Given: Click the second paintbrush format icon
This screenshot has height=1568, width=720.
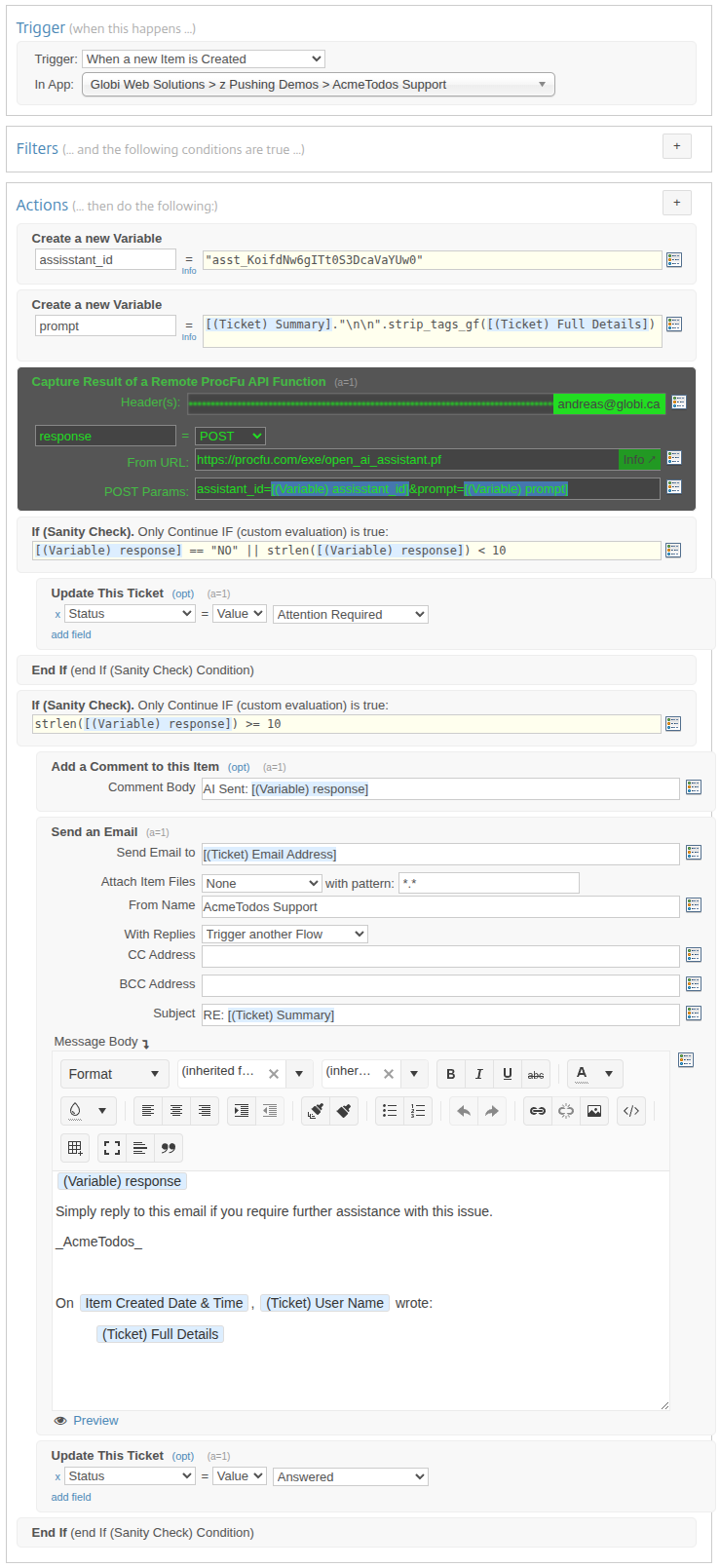Looking at the screenshot, I should pos(344,1111).
